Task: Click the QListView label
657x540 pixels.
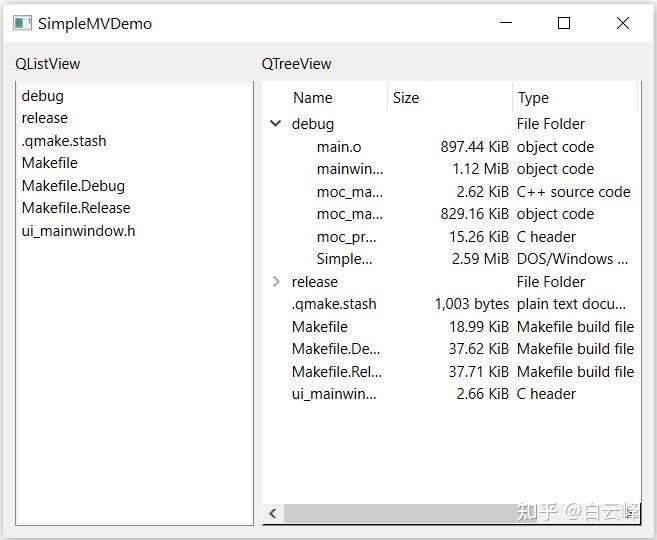Action: [48, 64]
